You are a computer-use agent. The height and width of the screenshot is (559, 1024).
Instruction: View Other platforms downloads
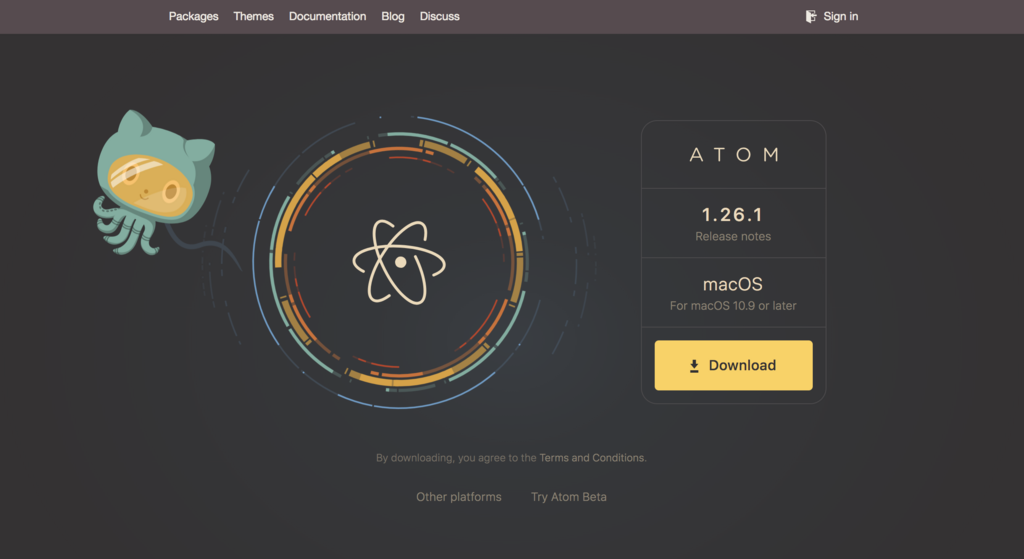[x=458, y=497]
